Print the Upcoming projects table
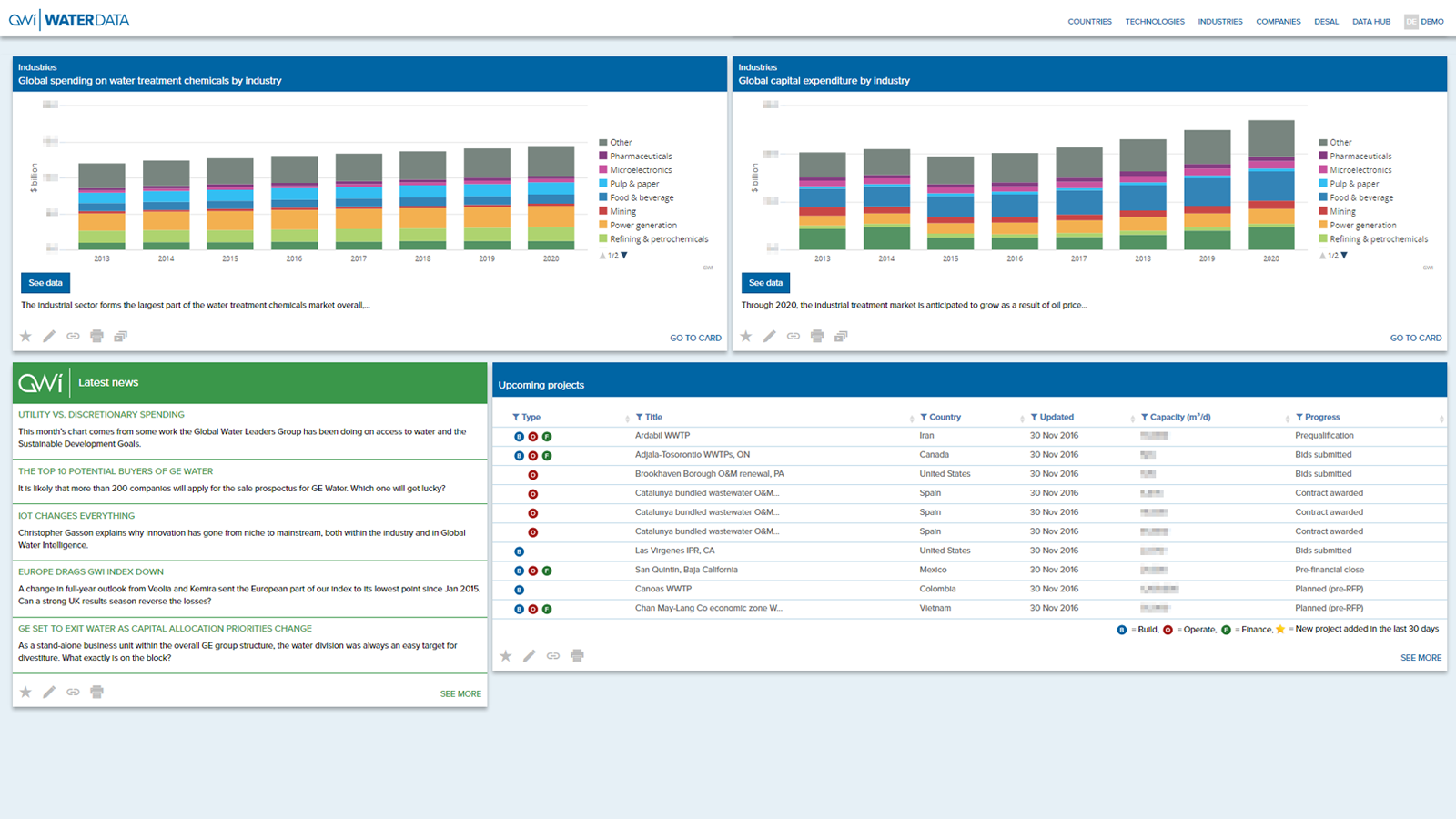1456x819 pixels. (577, 656)
